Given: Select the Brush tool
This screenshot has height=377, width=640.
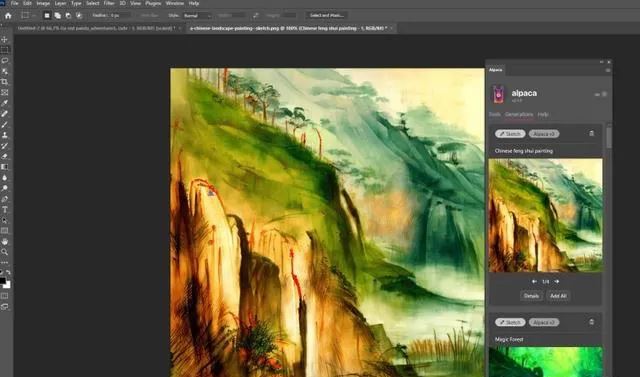Looking at the screenshot, I should [x=4, y=124].
